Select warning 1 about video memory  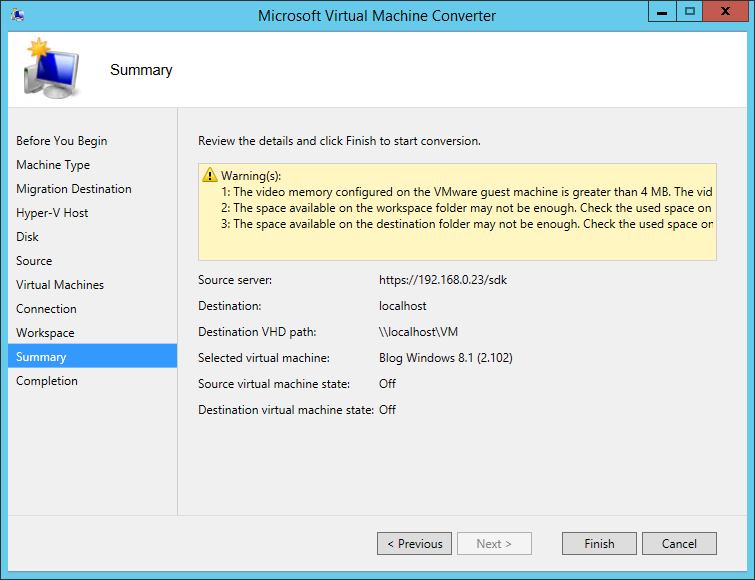pos(467,192)
